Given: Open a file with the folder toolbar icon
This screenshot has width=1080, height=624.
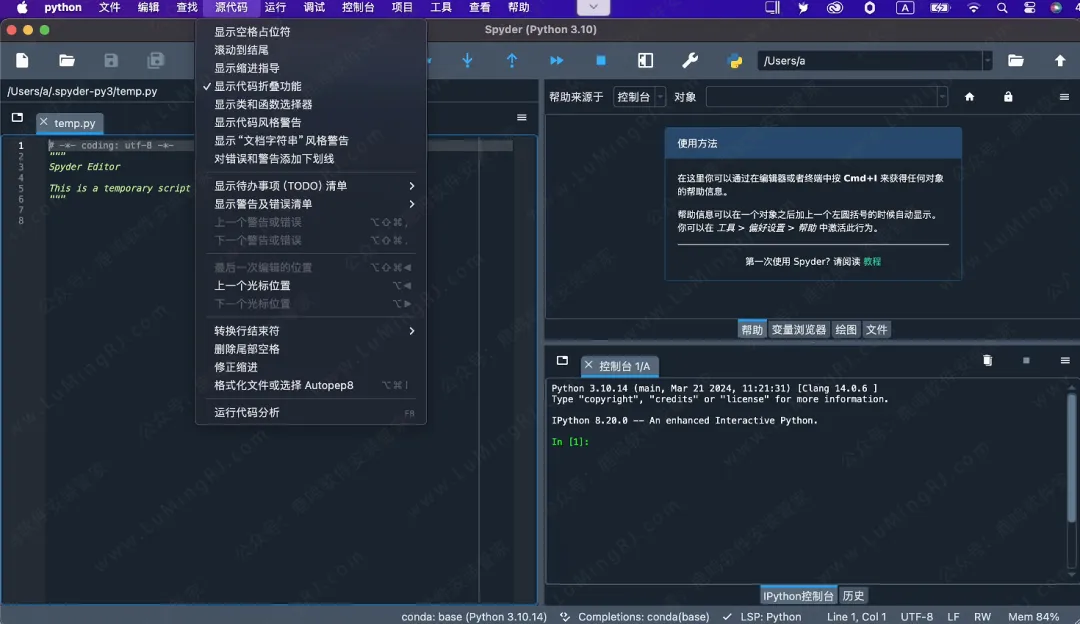Looking at the screenshot, I should pos(66,60).
